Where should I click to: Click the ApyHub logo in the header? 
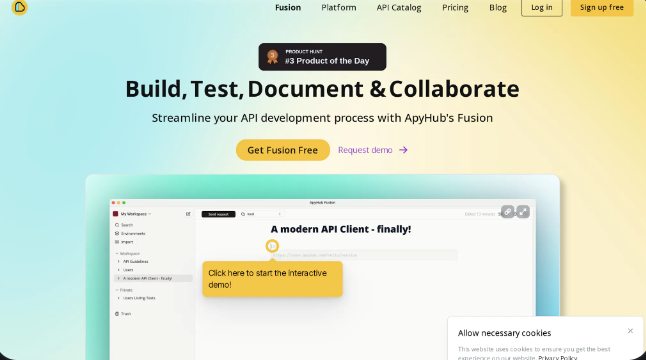point(19,7)
